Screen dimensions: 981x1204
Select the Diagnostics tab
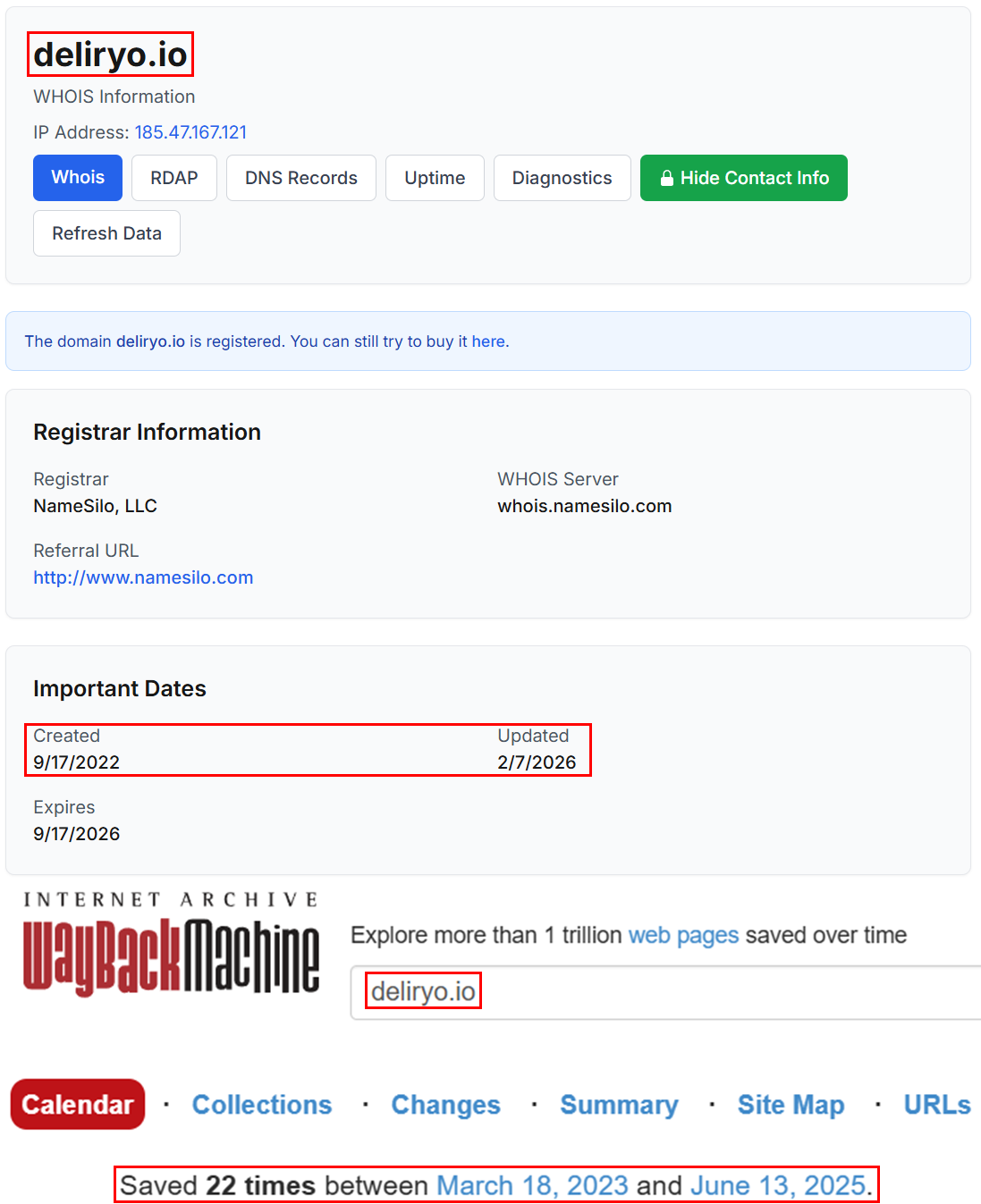tap(562, 178)
